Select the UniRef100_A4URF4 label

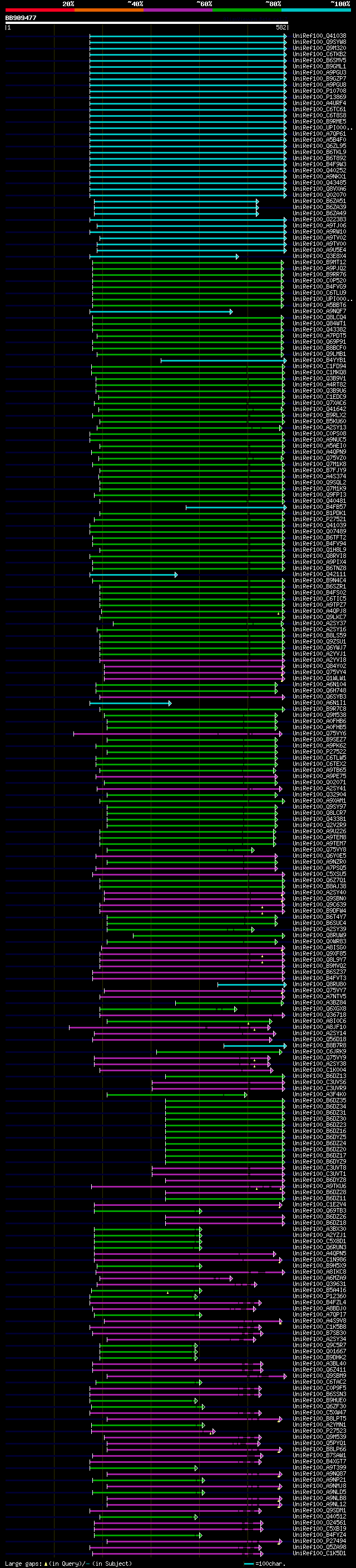click(319, 103)
